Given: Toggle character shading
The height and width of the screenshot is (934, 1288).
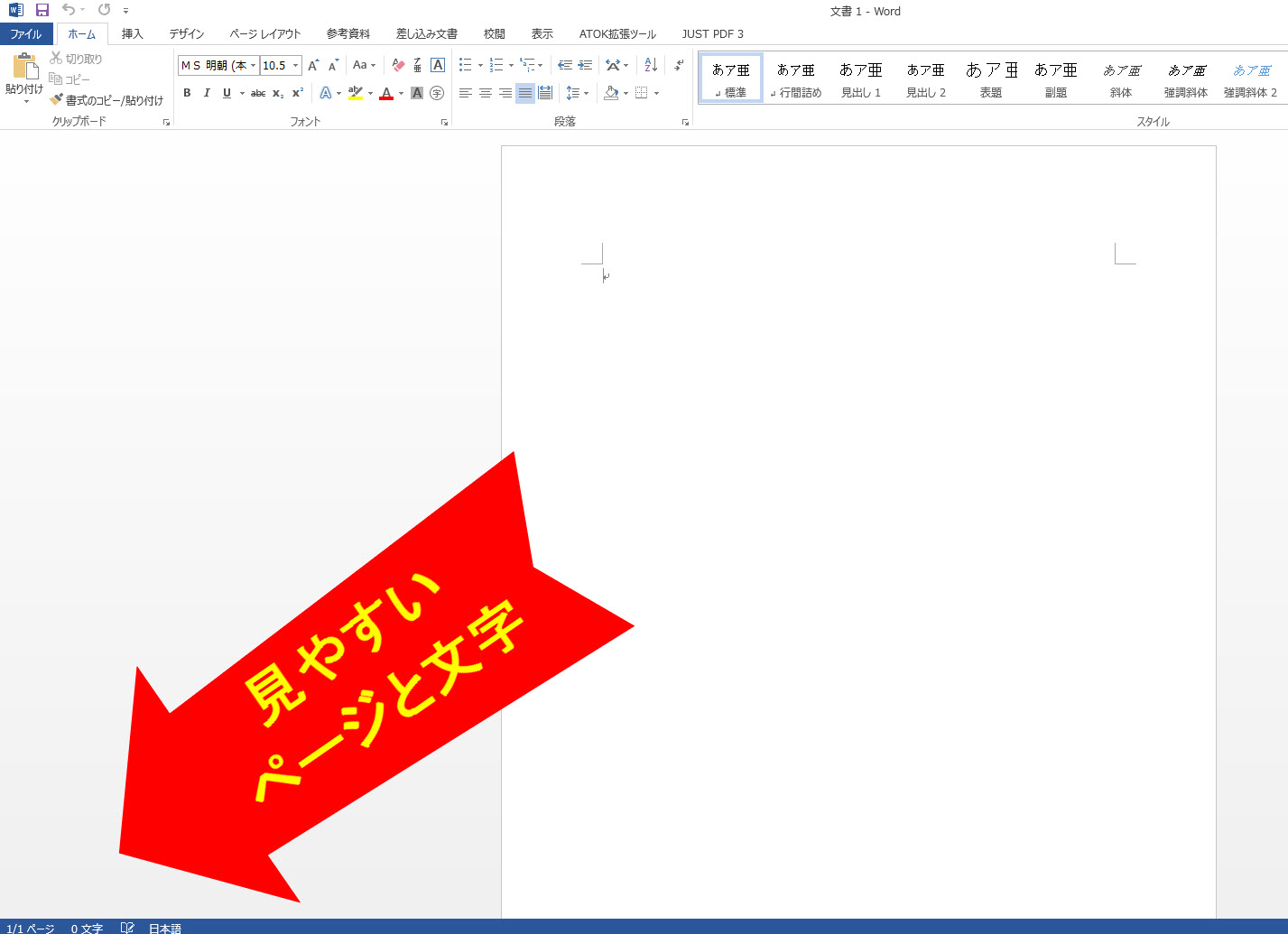Looking at the screenshot, I should [417, 93].
